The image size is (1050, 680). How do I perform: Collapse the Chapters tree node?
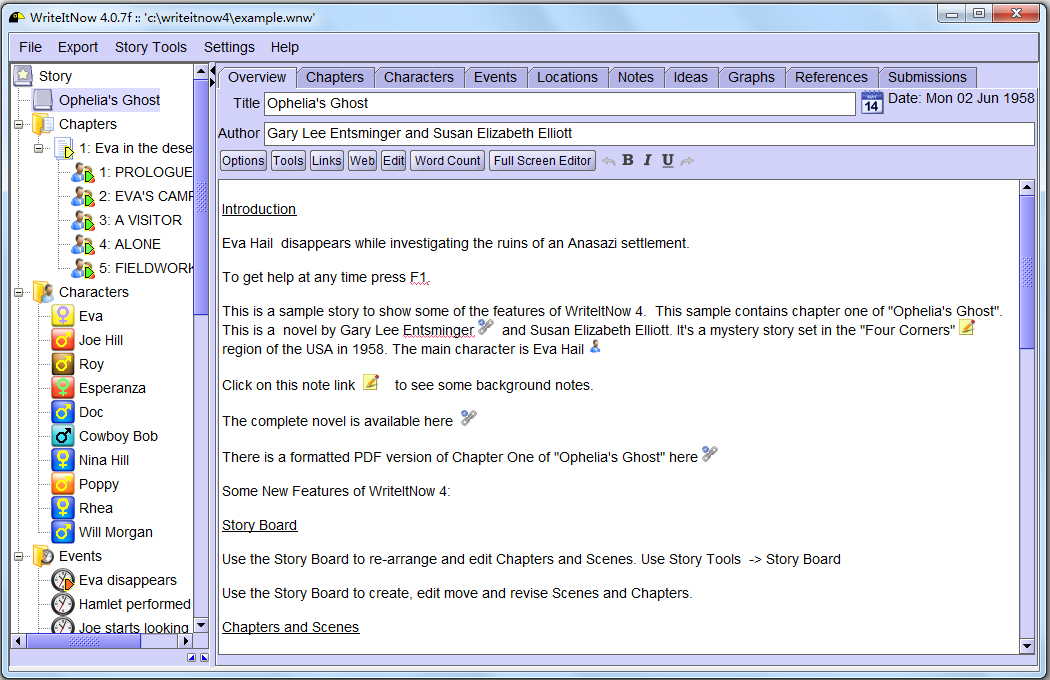pos(18,125)
